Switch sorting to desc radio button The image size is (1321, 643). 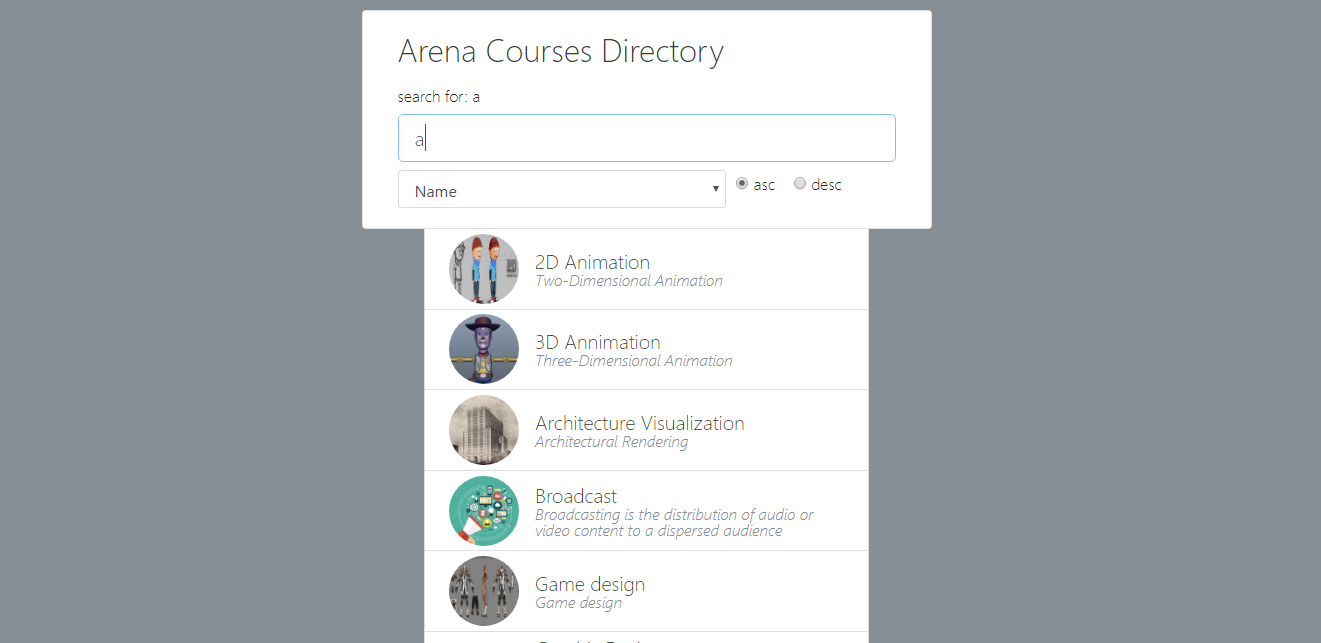800,184
